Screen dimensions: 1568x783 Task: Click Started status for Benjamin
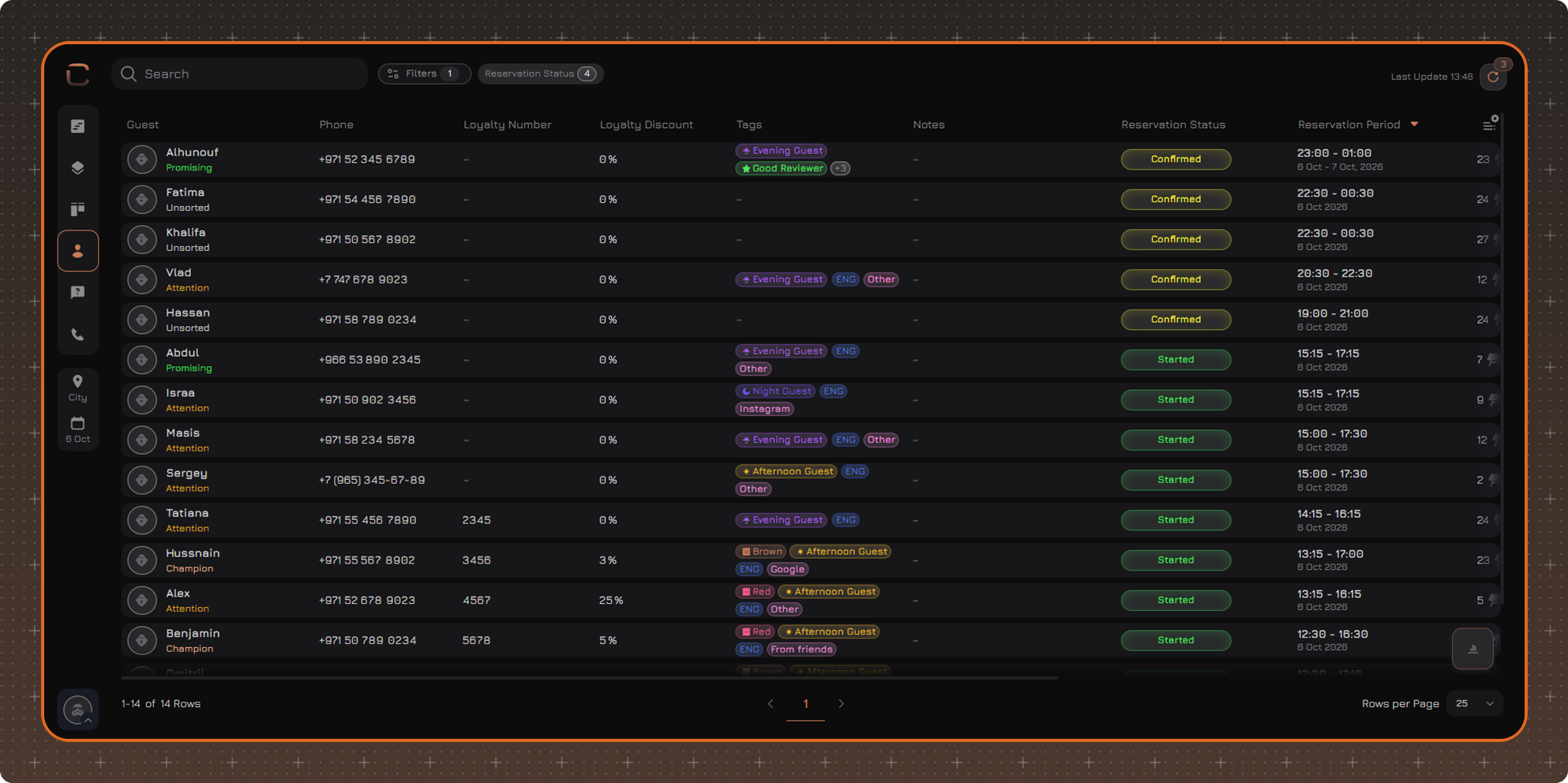[1176, 640]
